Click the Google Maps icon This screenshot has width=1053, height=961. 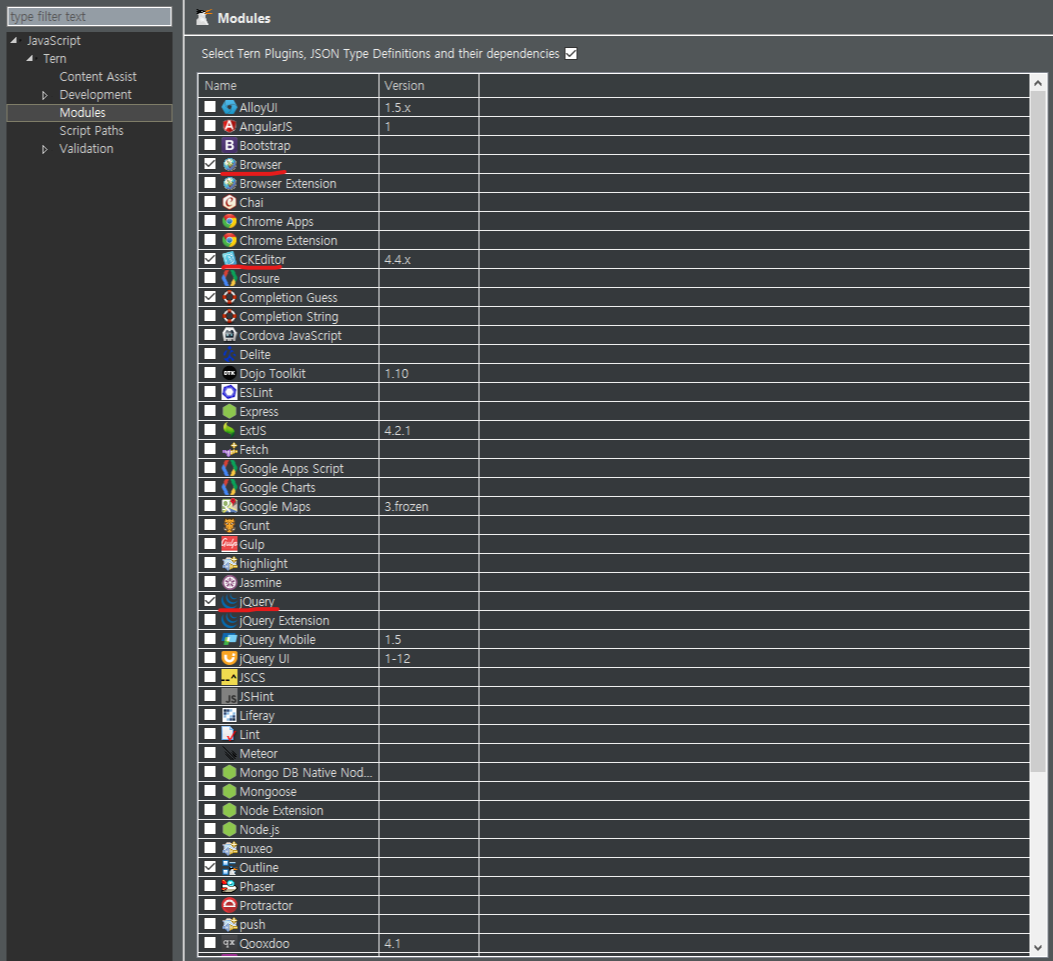coord(229,506)
